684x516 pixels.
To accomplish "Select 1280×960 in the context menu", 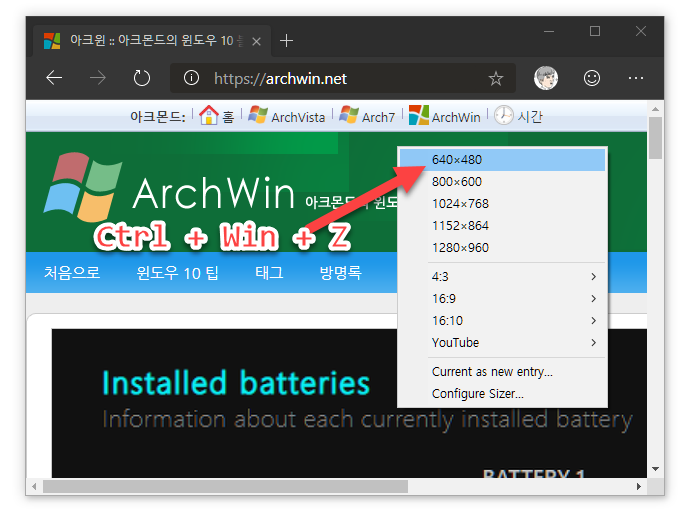I will [x=503, y=248].
